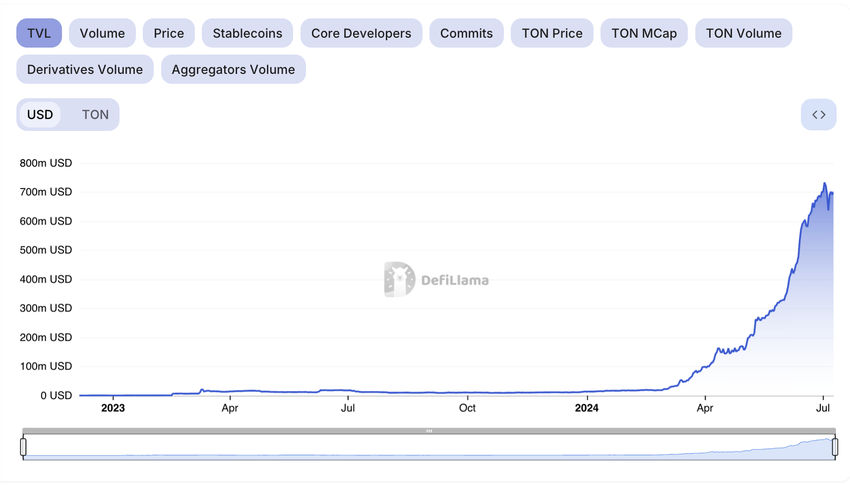Click the right range slider handle
Image resolution: width=850 pixels, height=485 pixels.
click(x=835, y=447)
